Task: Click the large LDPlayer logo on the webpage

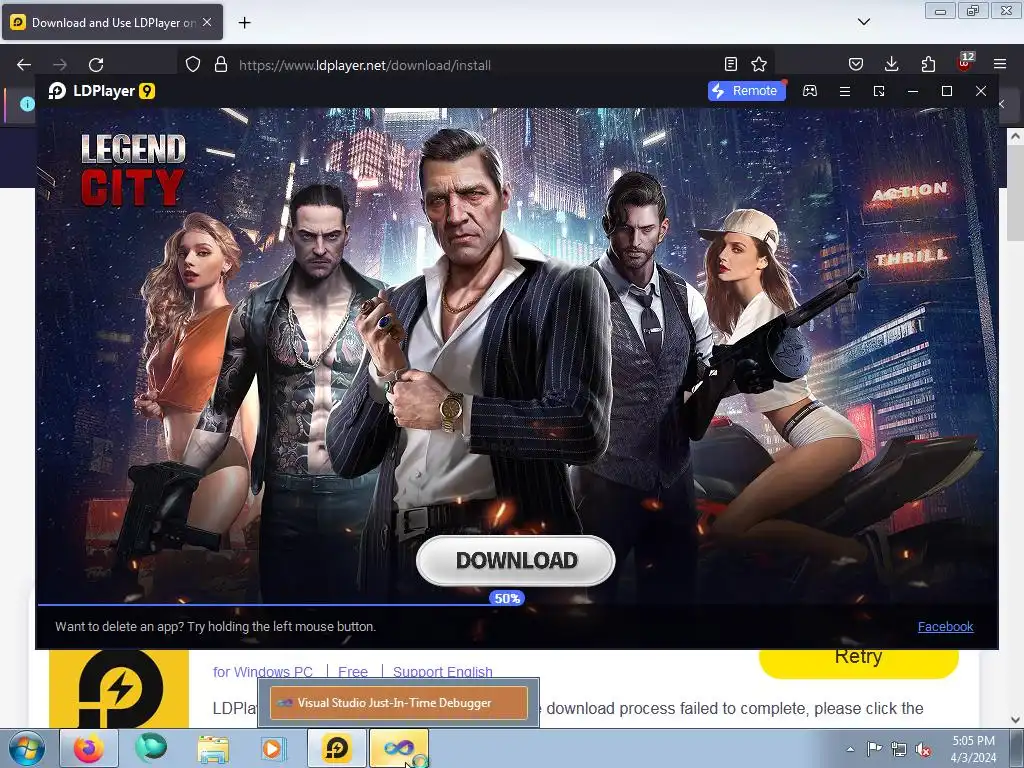Action: [119, 688]
